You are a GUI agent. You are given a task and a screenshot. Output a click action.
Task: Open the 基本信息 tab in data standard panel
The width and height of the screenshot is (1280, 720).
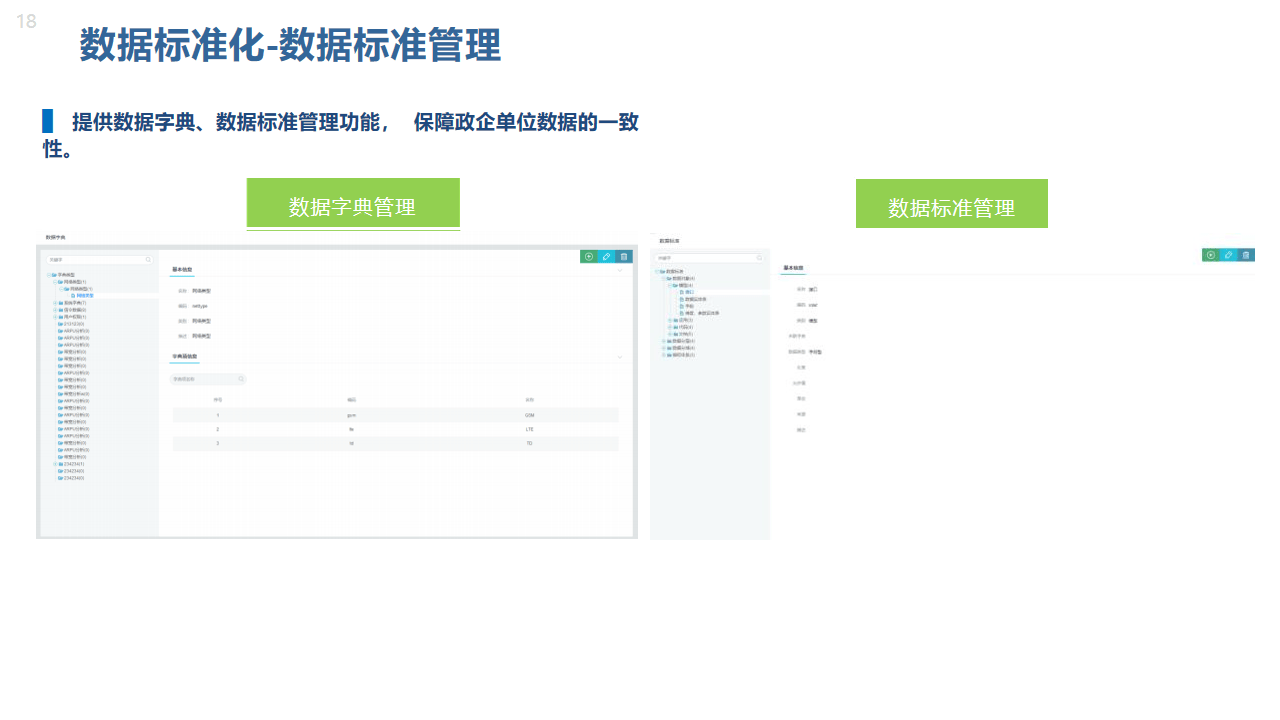793,268
